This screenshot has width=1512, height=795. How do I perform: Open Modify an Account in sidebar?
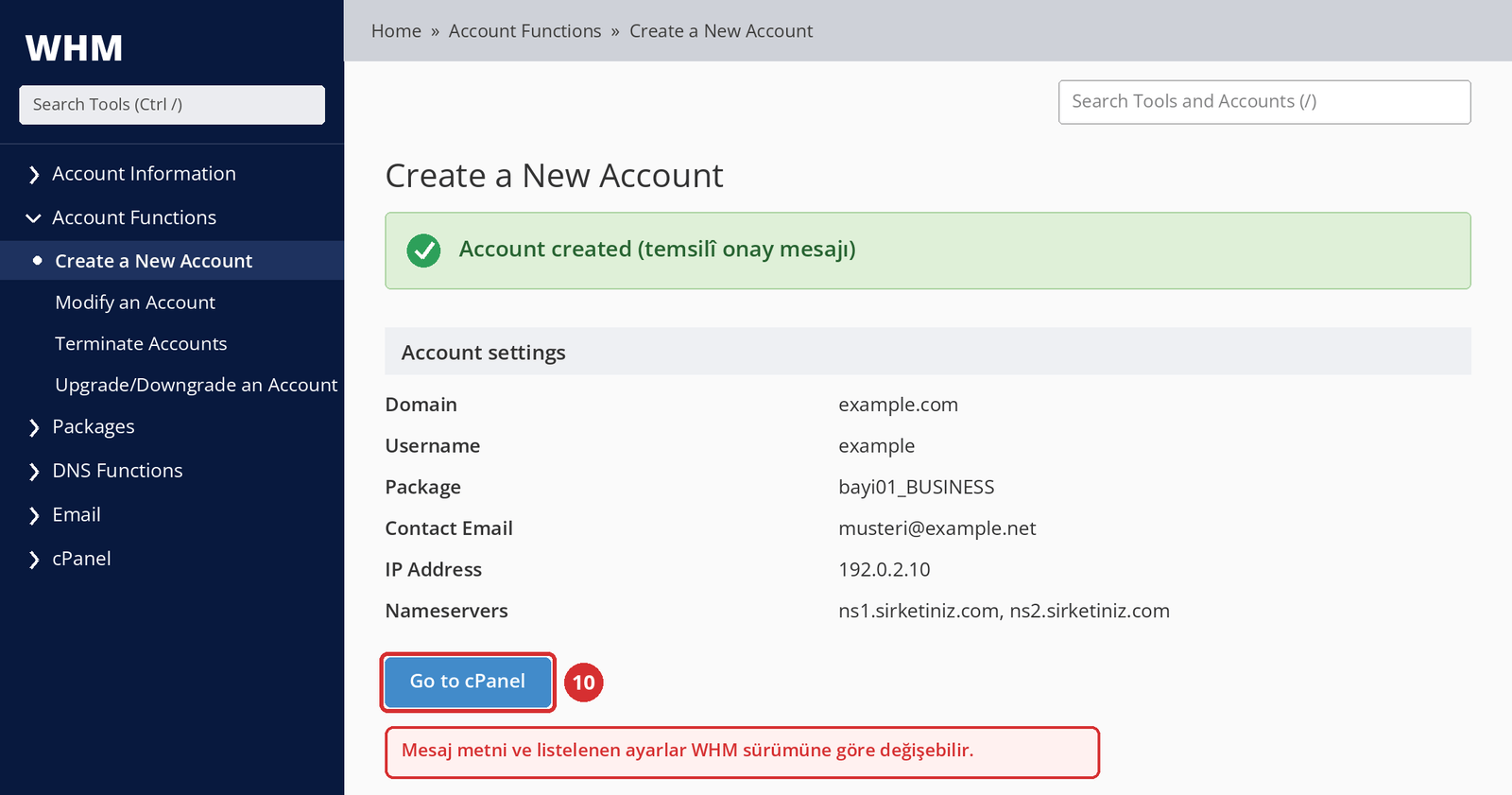pyautogui.click(x=135, y=302)
